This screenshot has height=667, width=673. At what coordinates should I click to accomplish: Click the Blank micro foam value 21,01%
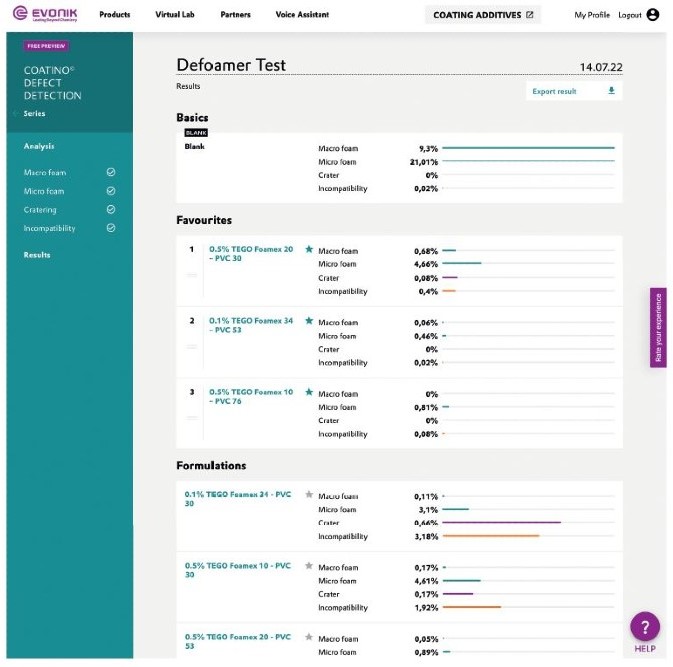click(424, 162)
